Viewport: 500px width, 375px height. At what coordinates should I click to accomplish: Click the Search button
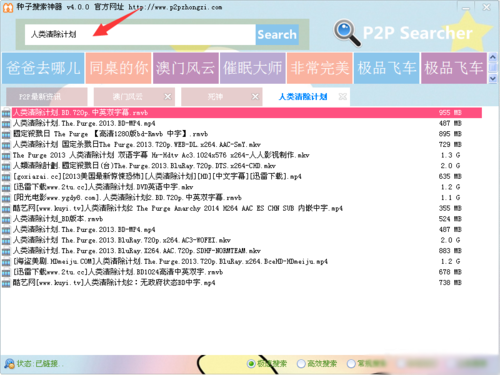[x=277, y=35]
